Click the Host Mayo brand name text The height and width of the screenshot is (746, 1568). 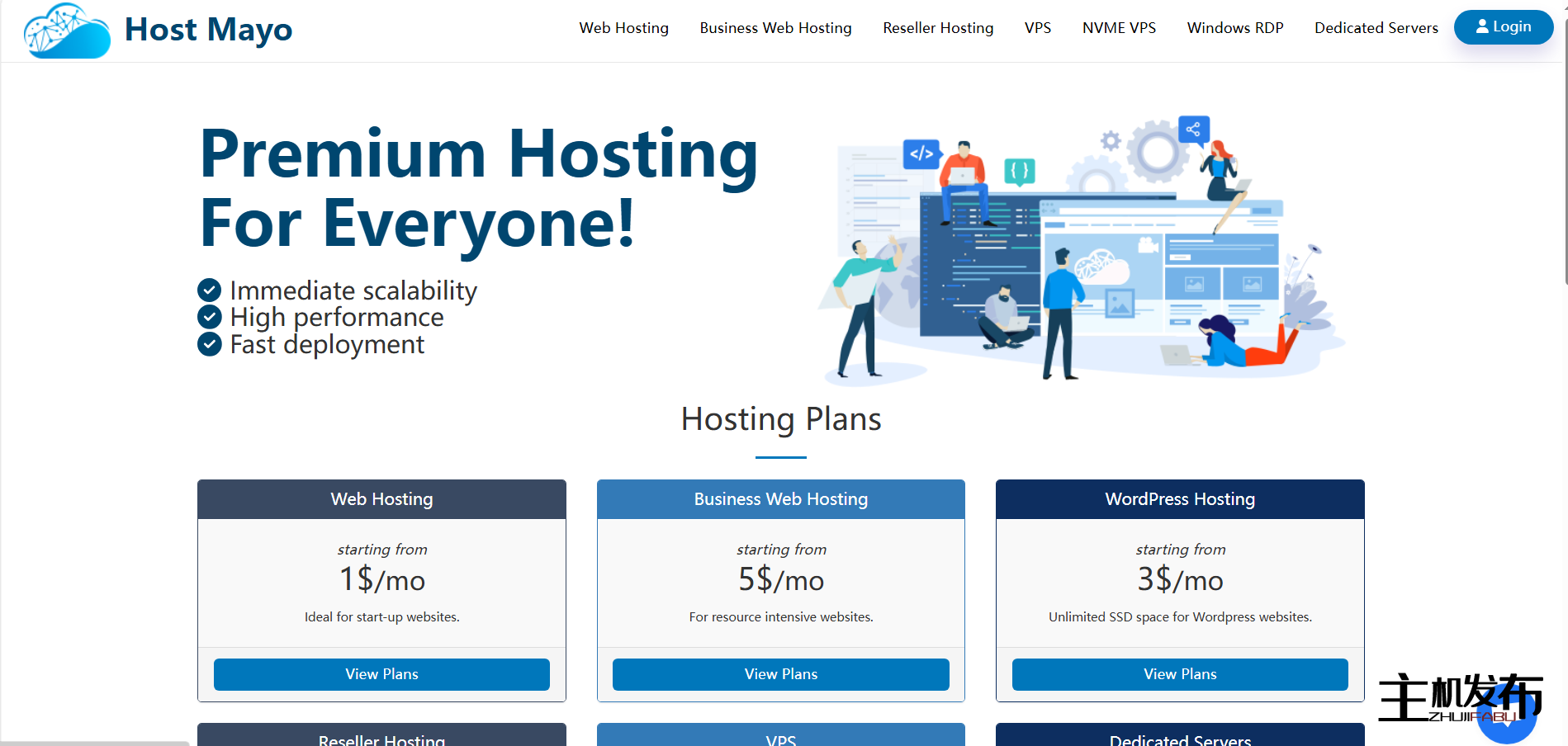click(x=208, y=30)
